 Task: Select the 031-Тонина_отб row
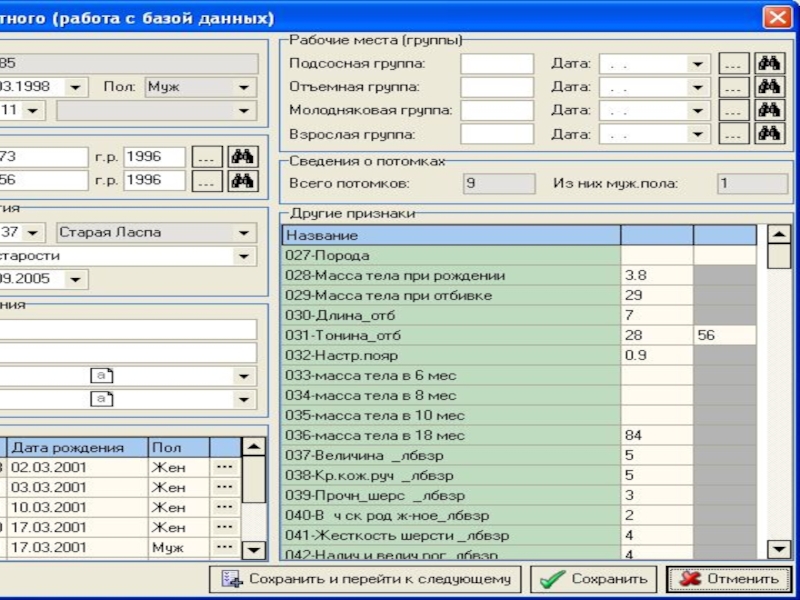point(450,336)
